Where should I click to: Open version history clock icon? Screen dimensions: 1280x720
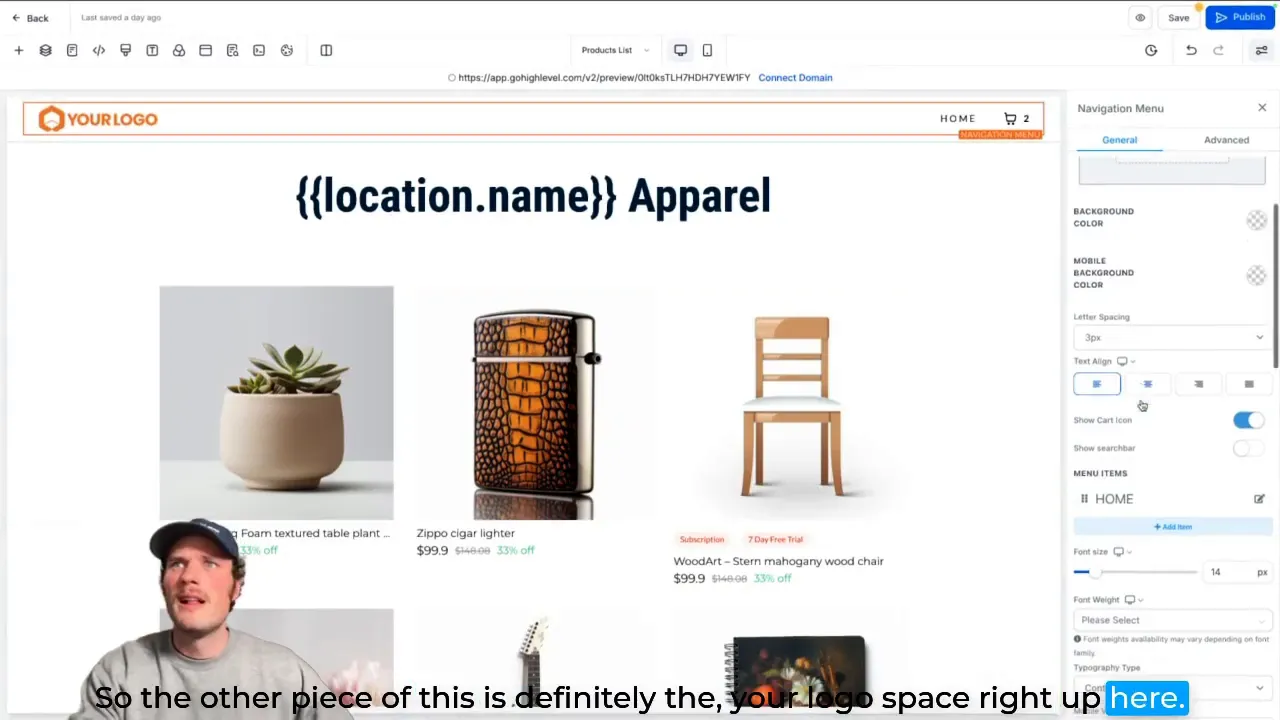pos(1151,50)
